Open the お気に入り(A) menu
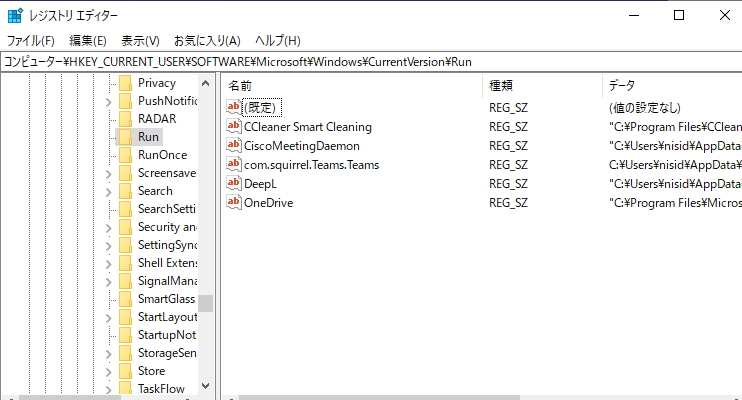This screenshot has width=742, height=400. click(x=207, y=41)
